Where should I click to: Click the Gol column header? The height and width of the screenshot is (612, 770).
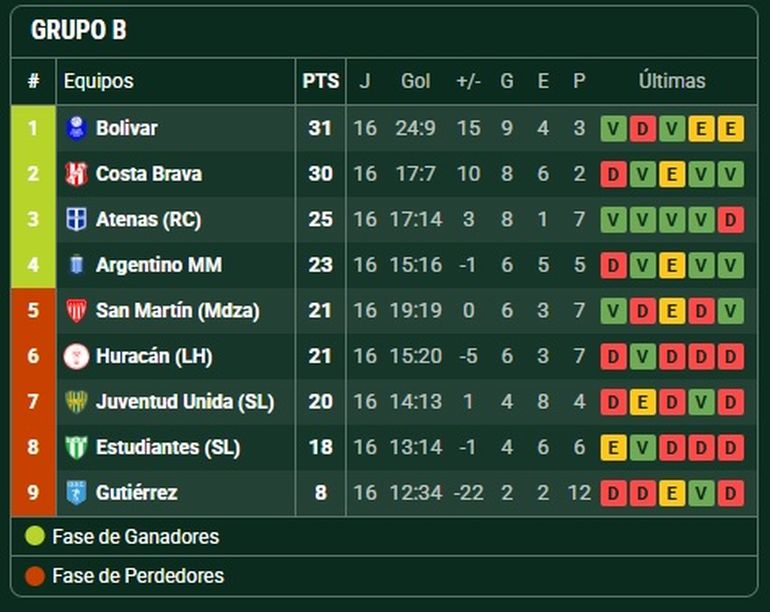tap(415, 81)
